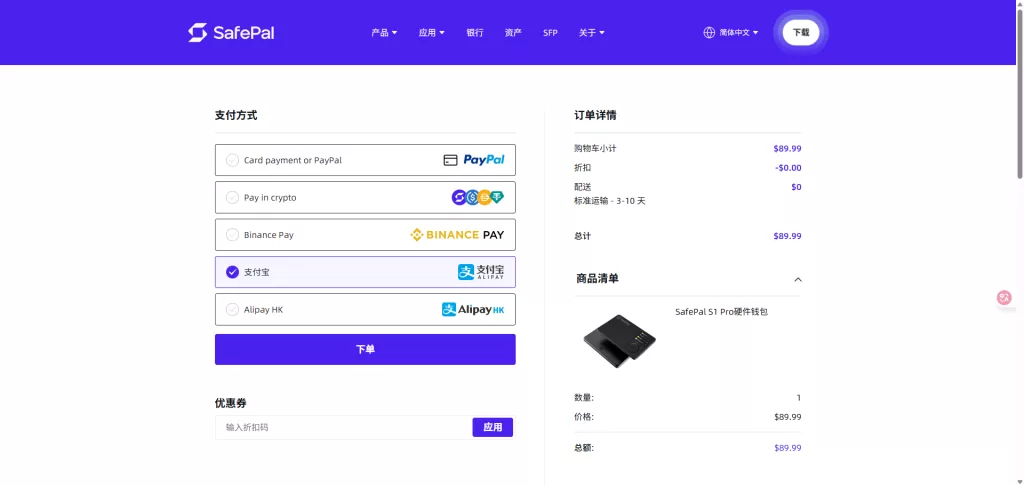
Task: Open the 应用 dropdown menu
Action: tap(432, 33)
